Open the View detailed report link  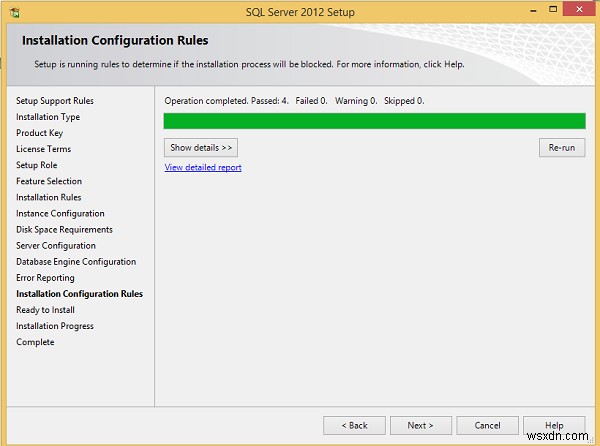click(203, 168)
